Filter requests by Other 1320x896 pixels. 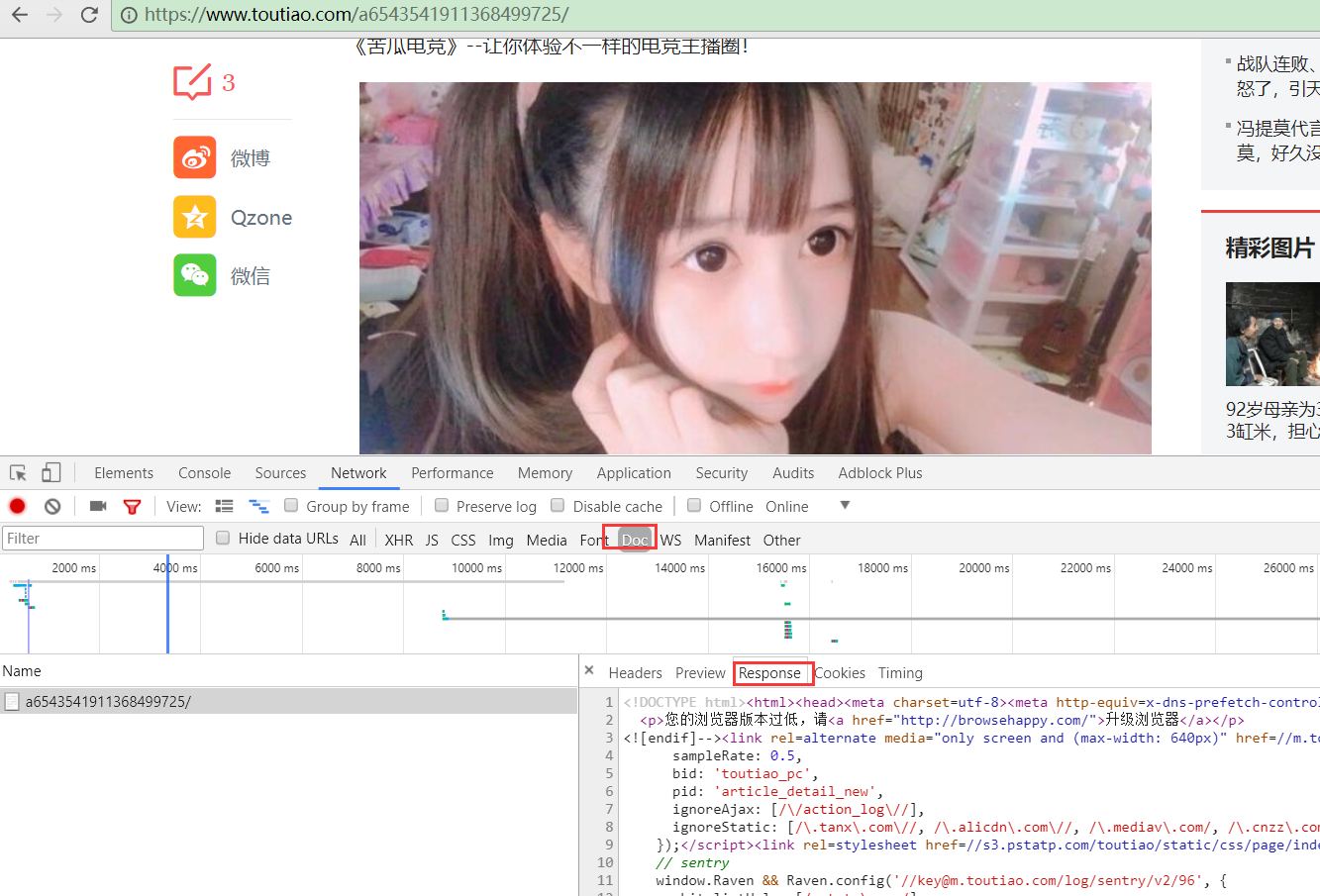[781, 540]
